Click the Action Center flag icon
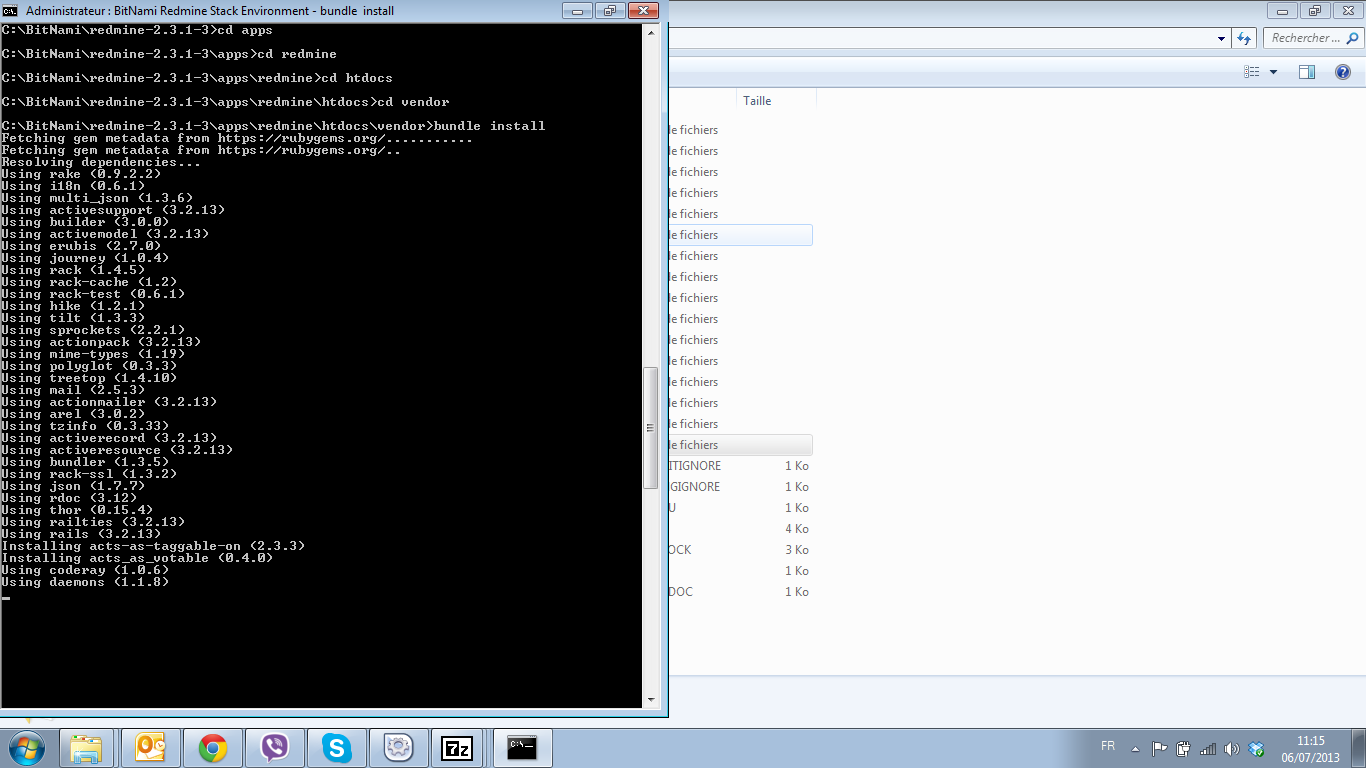1366x768 pixels. [x=1160, y=748]
